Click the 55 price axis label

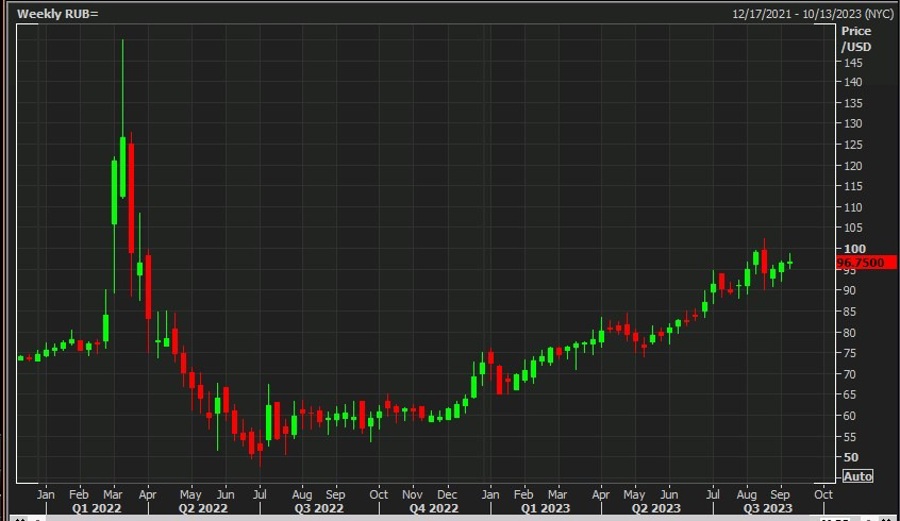(849, 437)
